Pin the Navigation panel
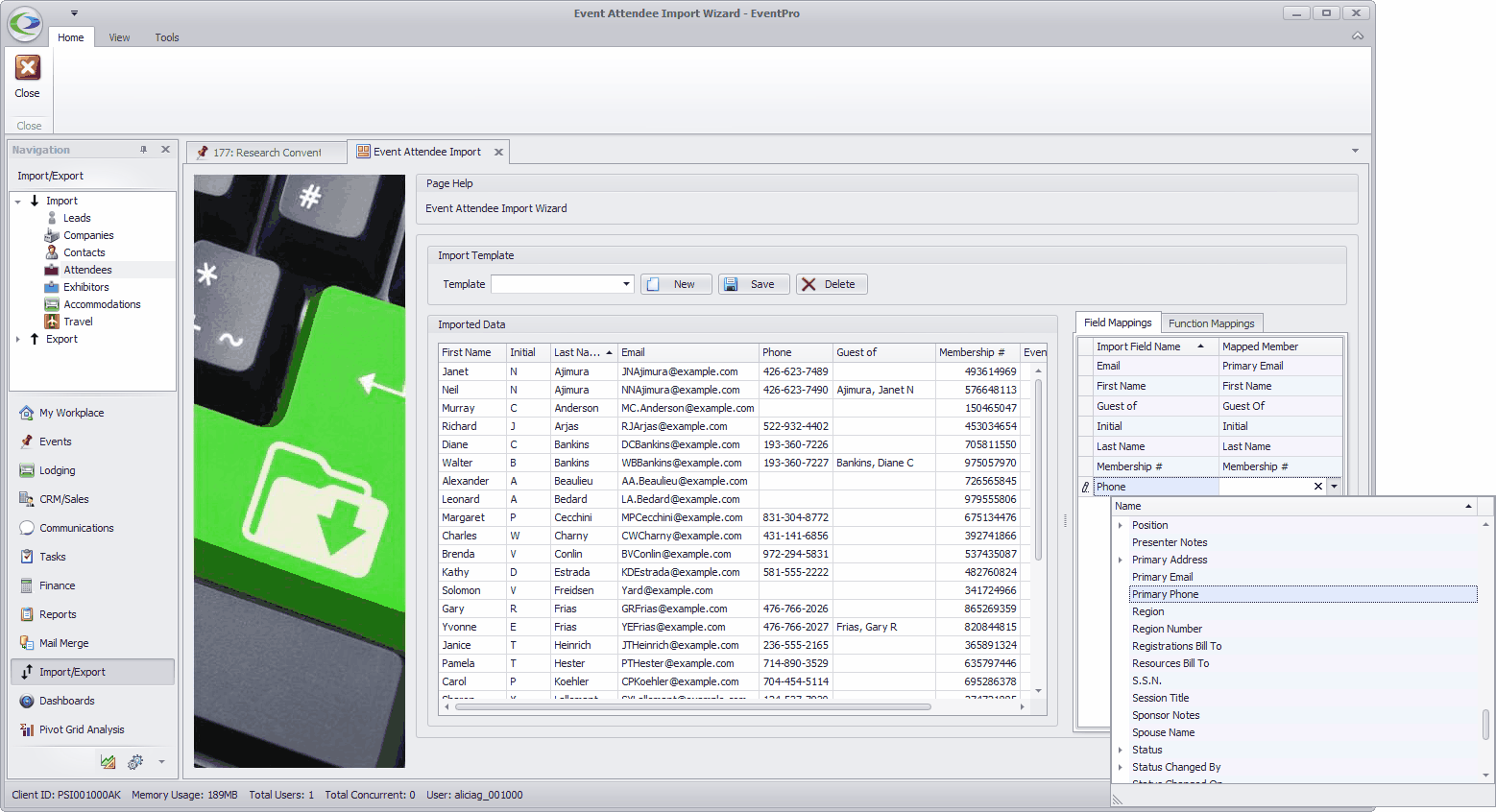 click(144, 150)
